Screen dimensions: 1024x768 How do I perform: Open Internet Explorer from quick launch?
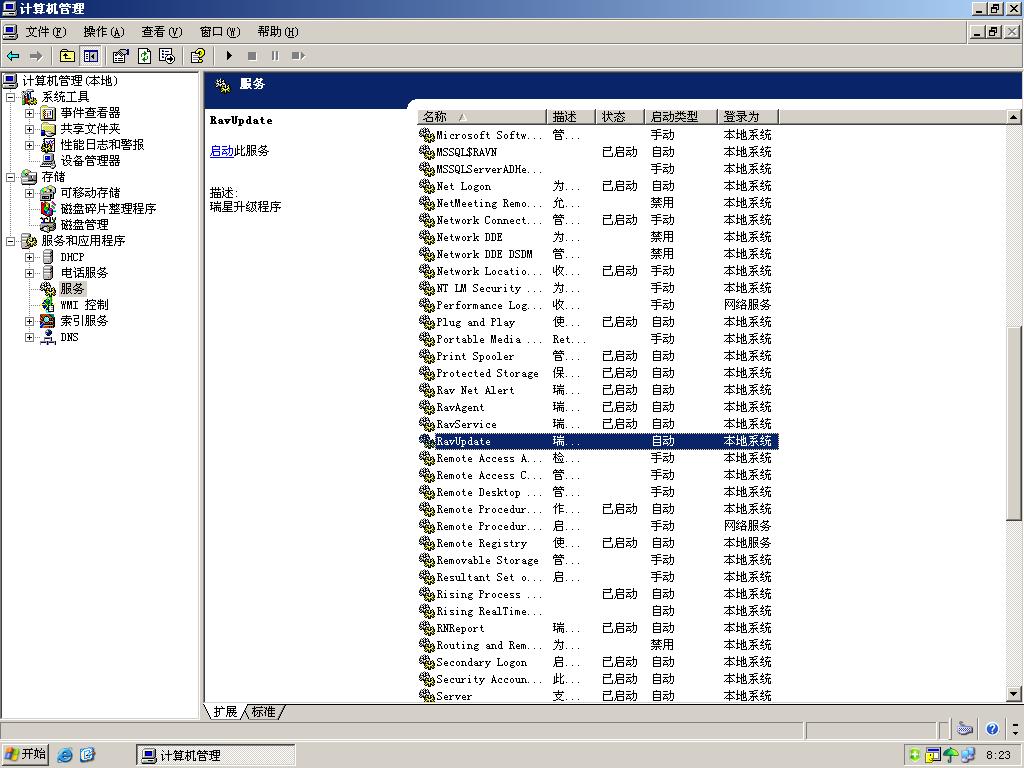point(65,755)
